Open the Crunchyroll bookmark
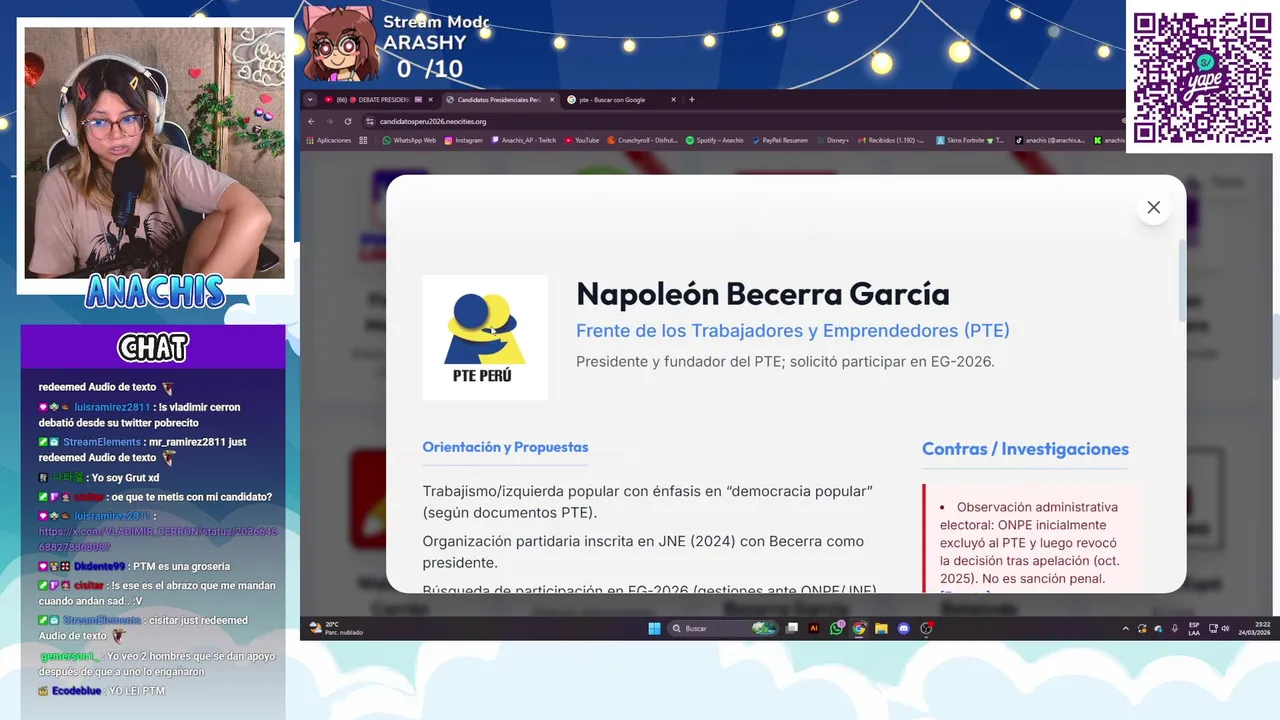Viewport: 1280px width, 720px height. (x=643, y=140)
